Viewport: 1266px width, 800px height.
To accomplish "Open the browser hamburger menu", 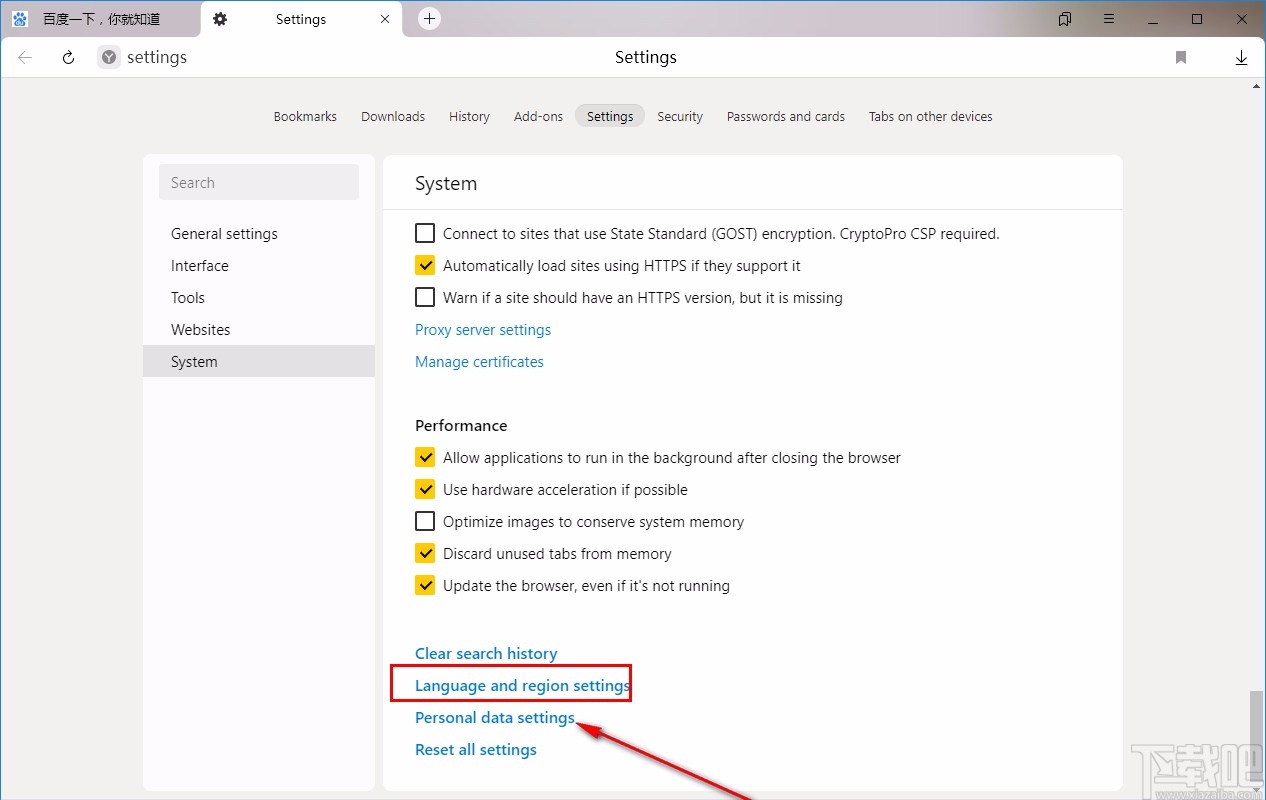I will click(1109, 19).
